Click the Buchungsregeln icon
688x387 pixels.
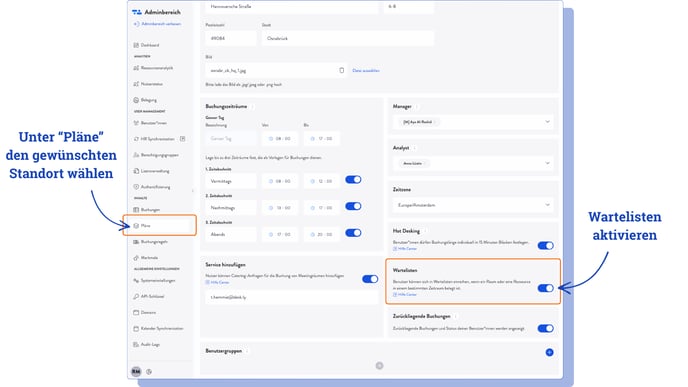[136, 242]
